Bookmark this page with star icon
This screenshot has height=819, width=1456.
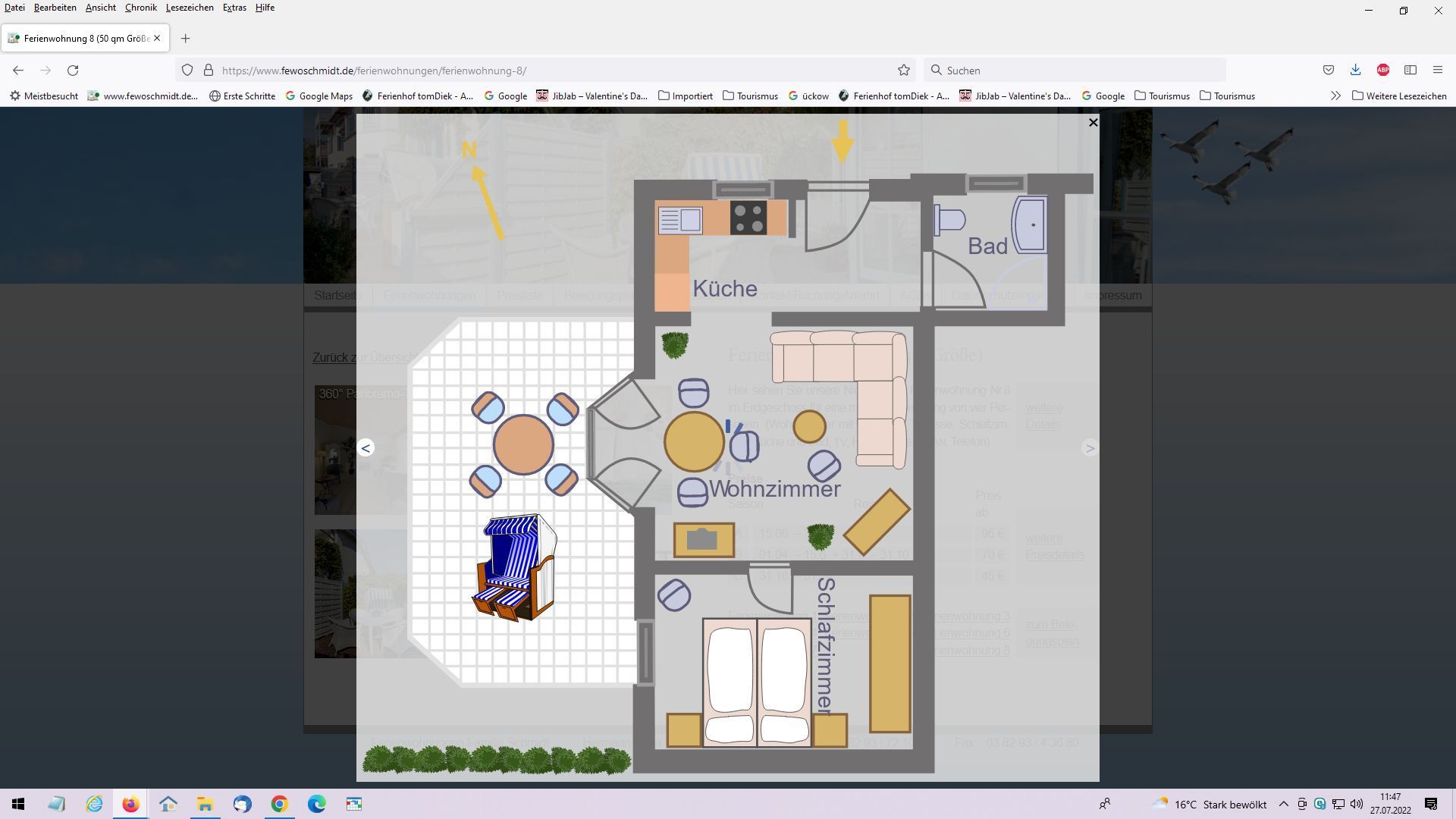pos(903,71)
